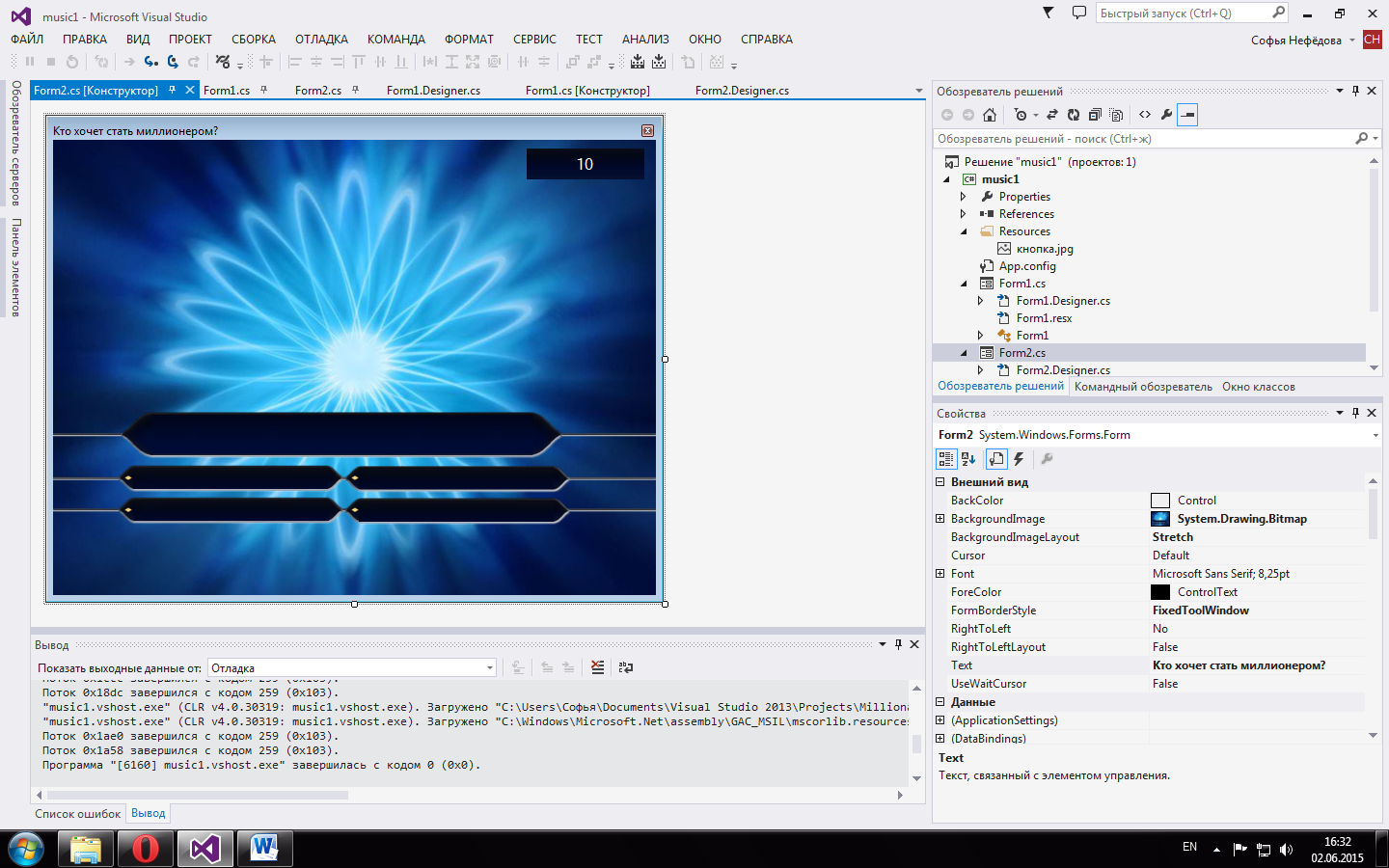Image resolution: width=1389 pixels, height=868 pixels.
Task: Click Step Over debug toolbar icon
Action: tap(173, 62)
